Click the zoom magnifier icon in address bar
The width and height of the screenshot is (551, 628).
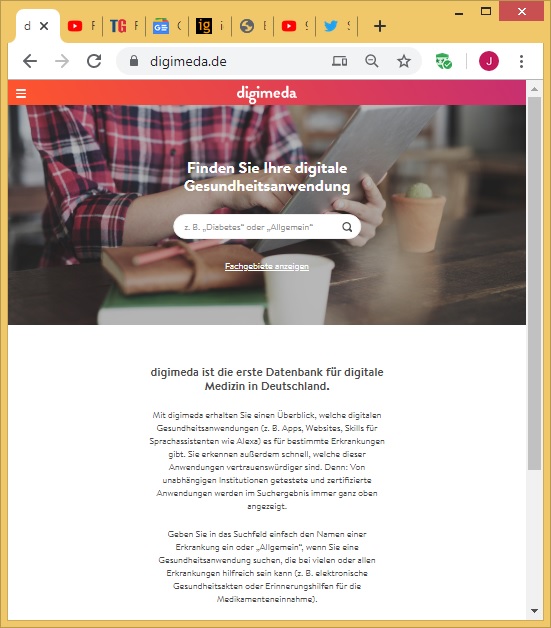pos(372,61)
